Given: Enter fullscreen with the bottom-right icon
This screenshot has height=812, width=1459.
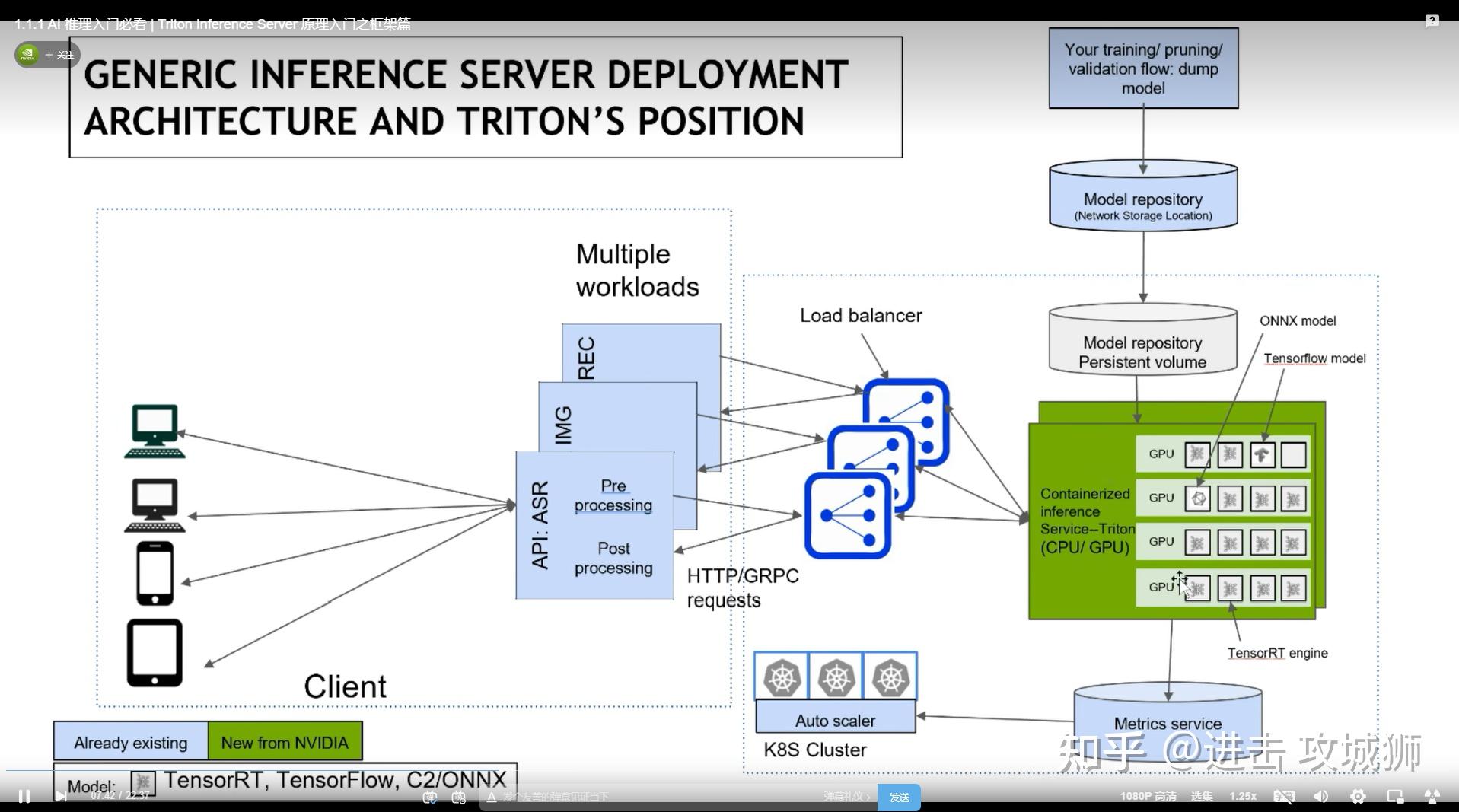Looking at the screenshot, I should click(x=1432, y=796).
